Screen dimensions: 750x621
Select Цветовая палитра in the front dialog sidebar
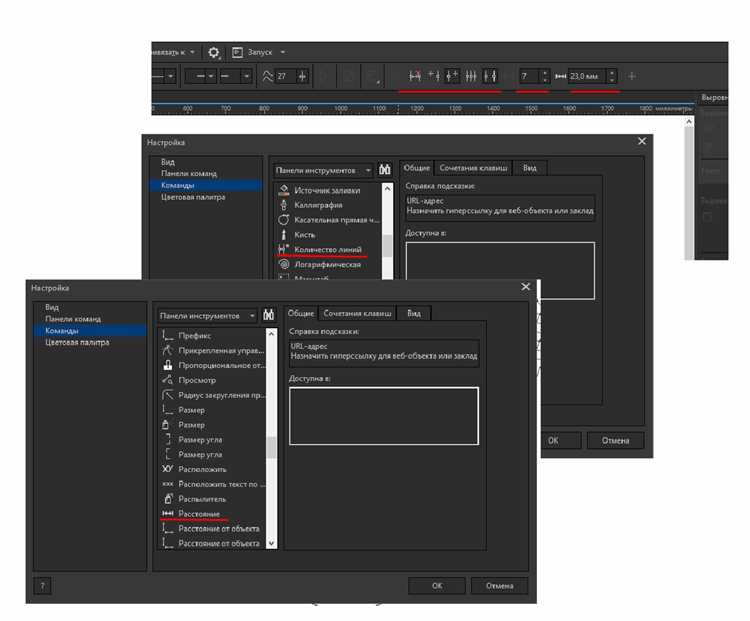pos(77,342)
